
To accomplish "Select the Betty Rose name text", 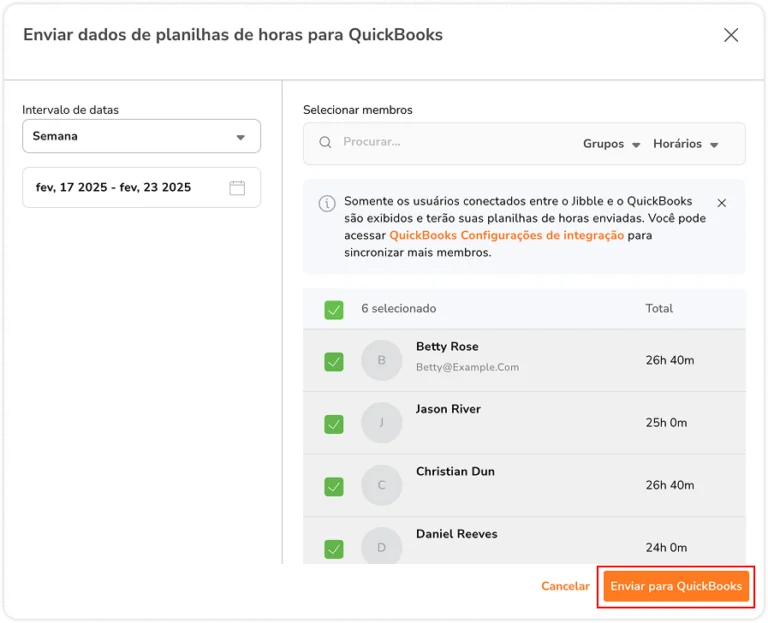I will tap(447, 347).
